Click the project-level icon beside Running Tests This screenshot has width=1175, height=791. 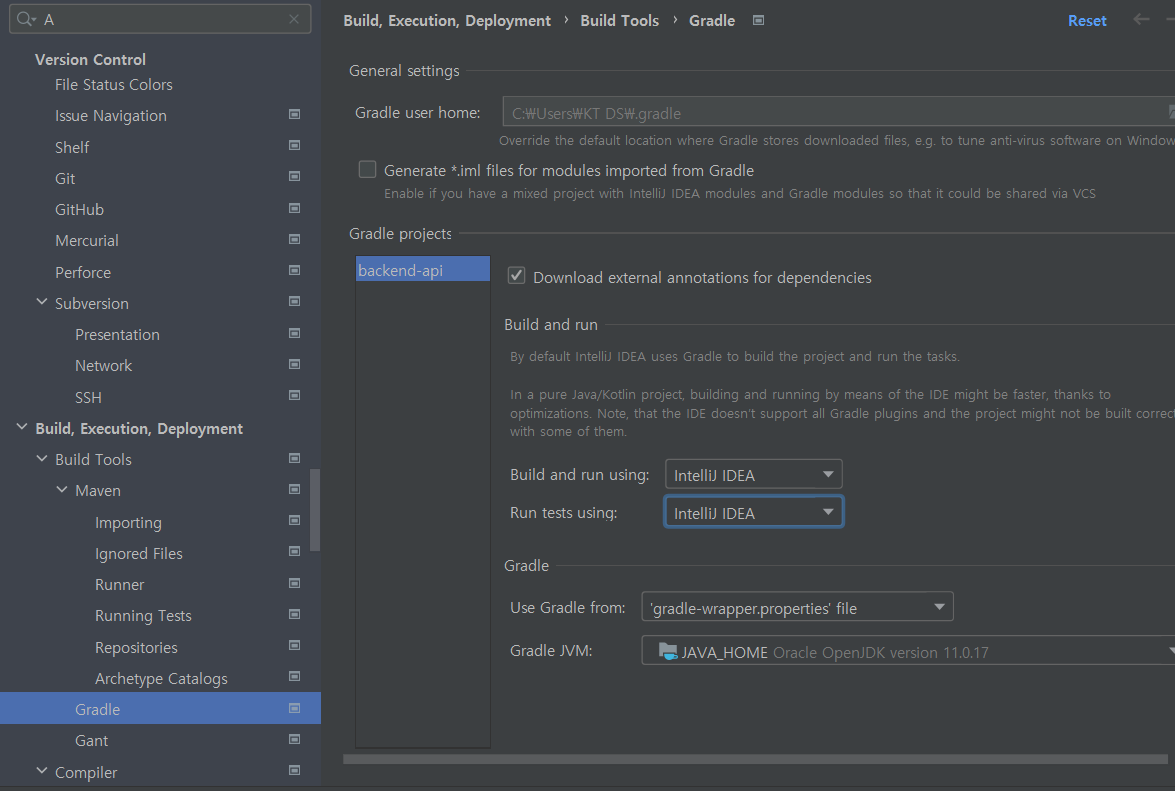294,614
